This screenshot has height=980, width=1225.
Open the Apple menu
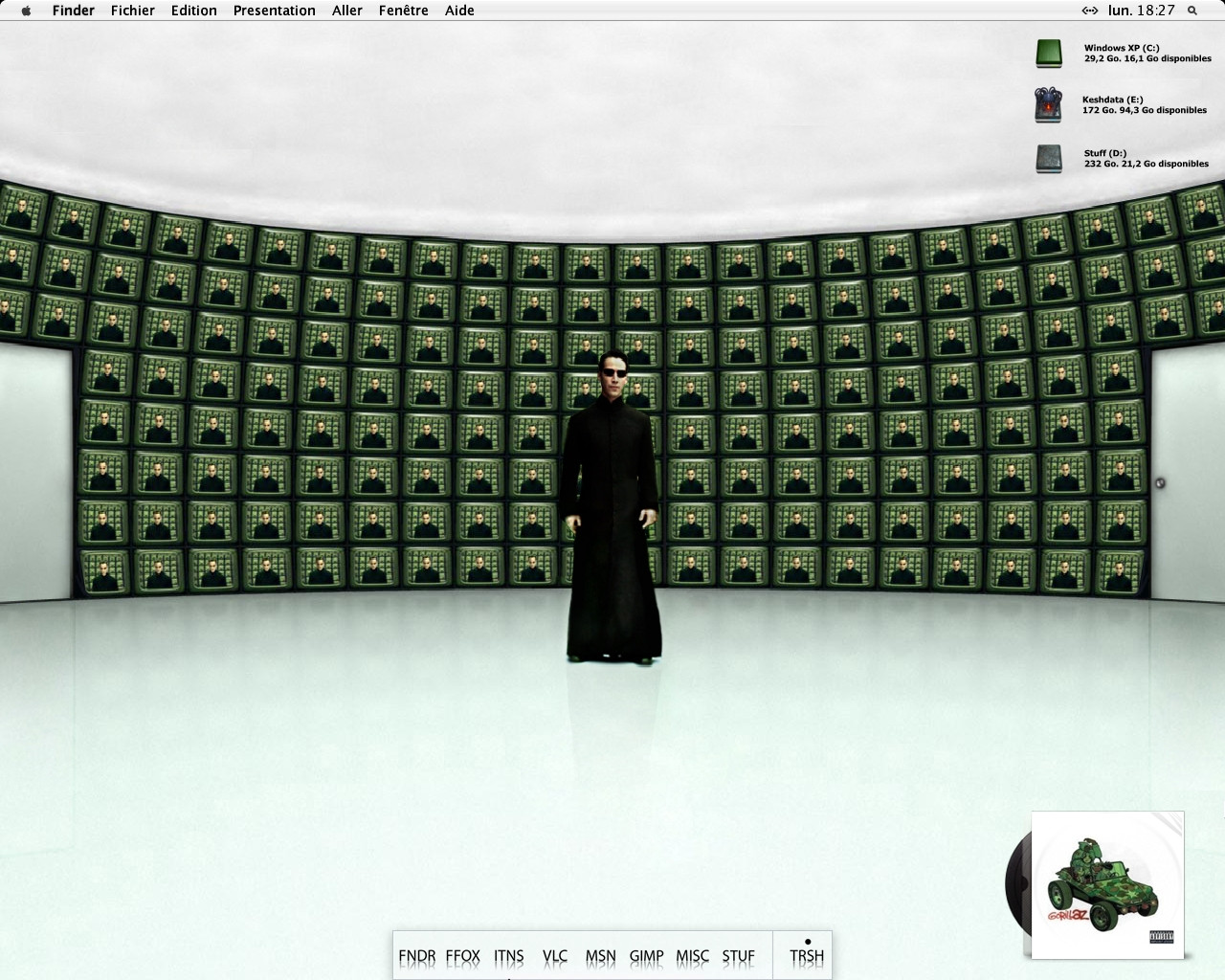(x=26, y=11)
